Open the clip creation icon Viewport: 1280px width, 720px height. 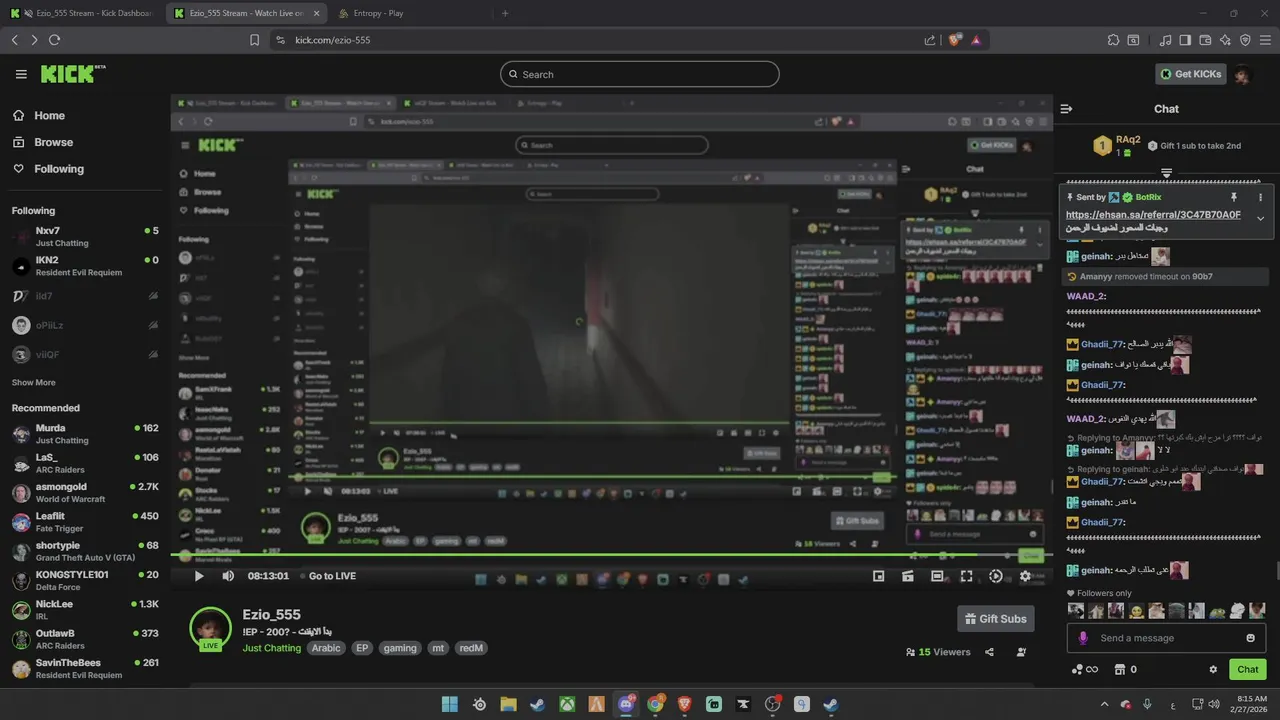[x=908, y=576]
